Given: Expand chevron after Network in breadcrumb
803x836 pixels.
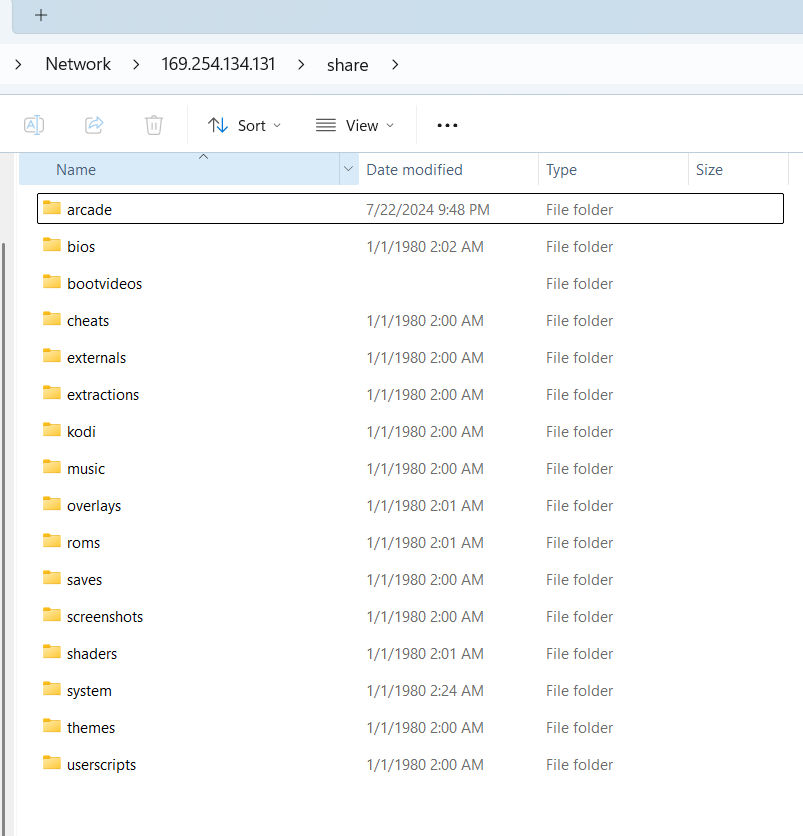Looking at the screenshot, I should [x=135, y=65].
